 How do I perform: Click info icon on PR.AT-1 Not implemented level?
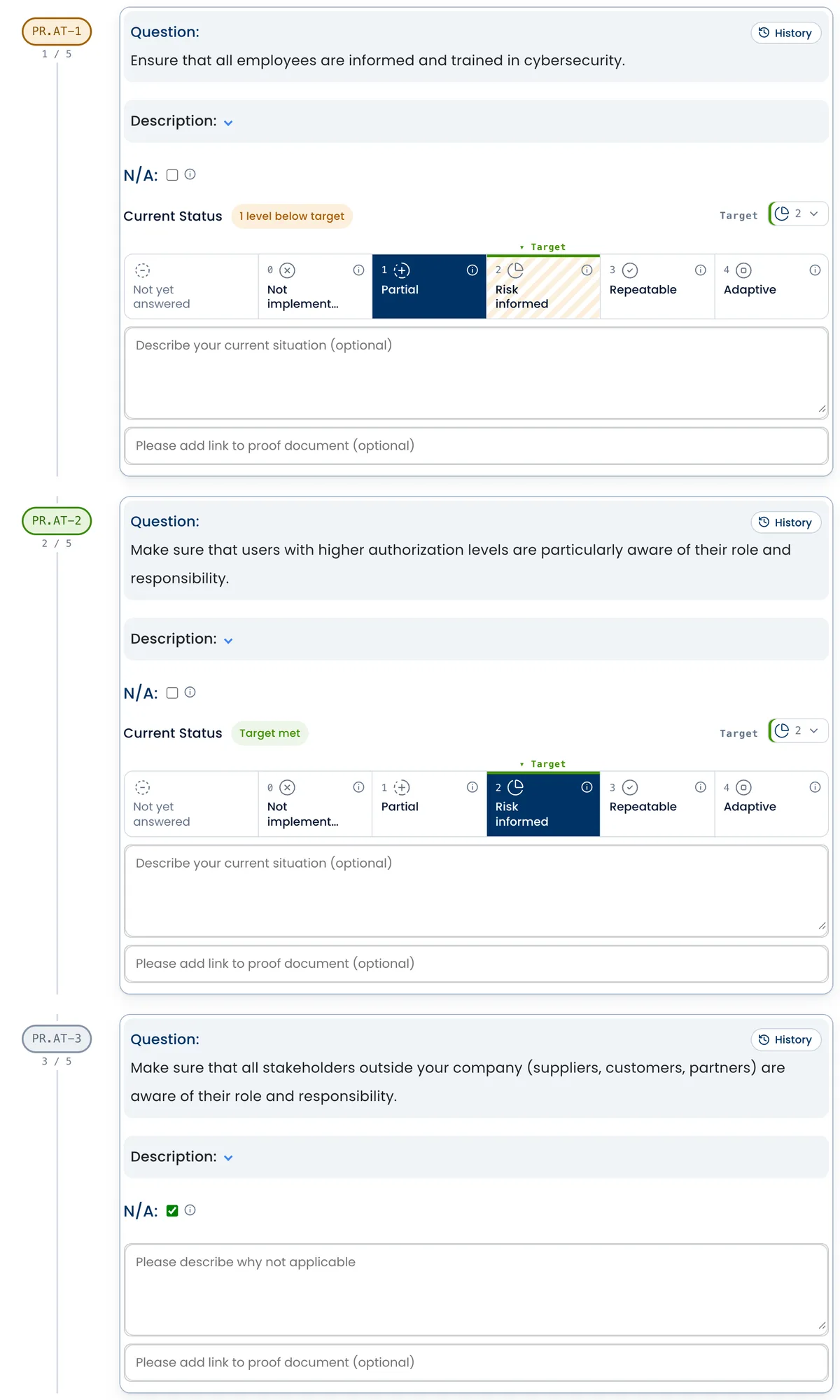pos(358,270)
